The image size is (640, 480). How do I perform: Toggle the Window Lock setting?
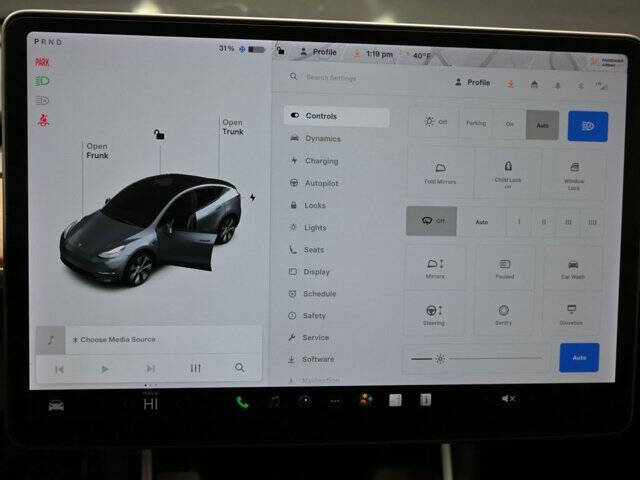coord(574,176)
